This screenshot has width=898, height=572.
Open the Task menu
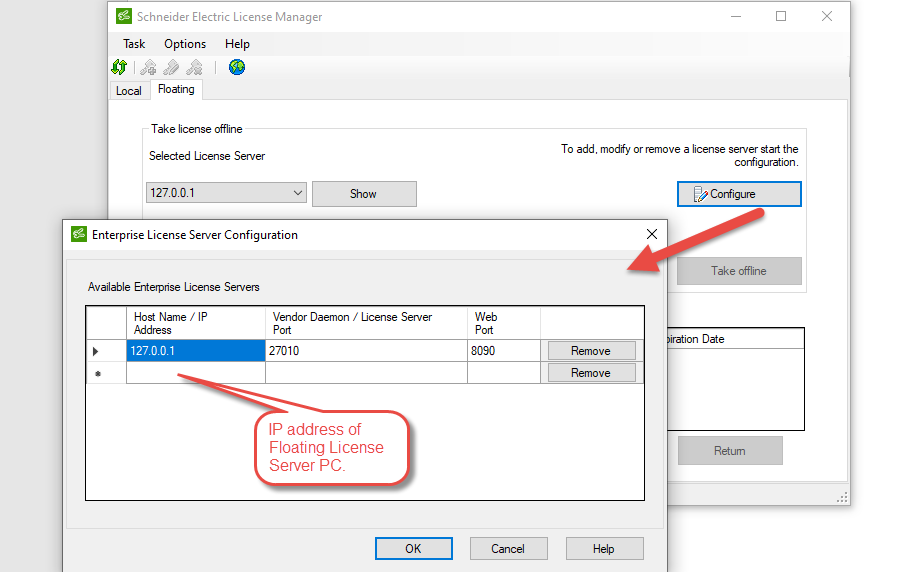(134, 44)
